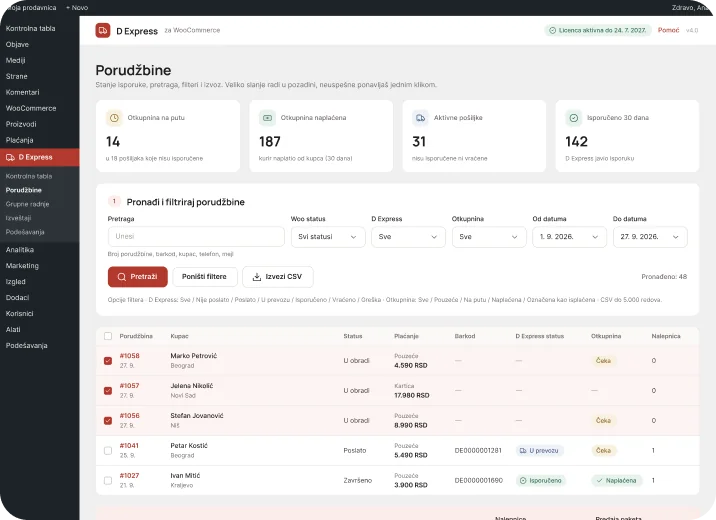Open Mediji in sidebar
716x520 pixels.
point(16,60)
